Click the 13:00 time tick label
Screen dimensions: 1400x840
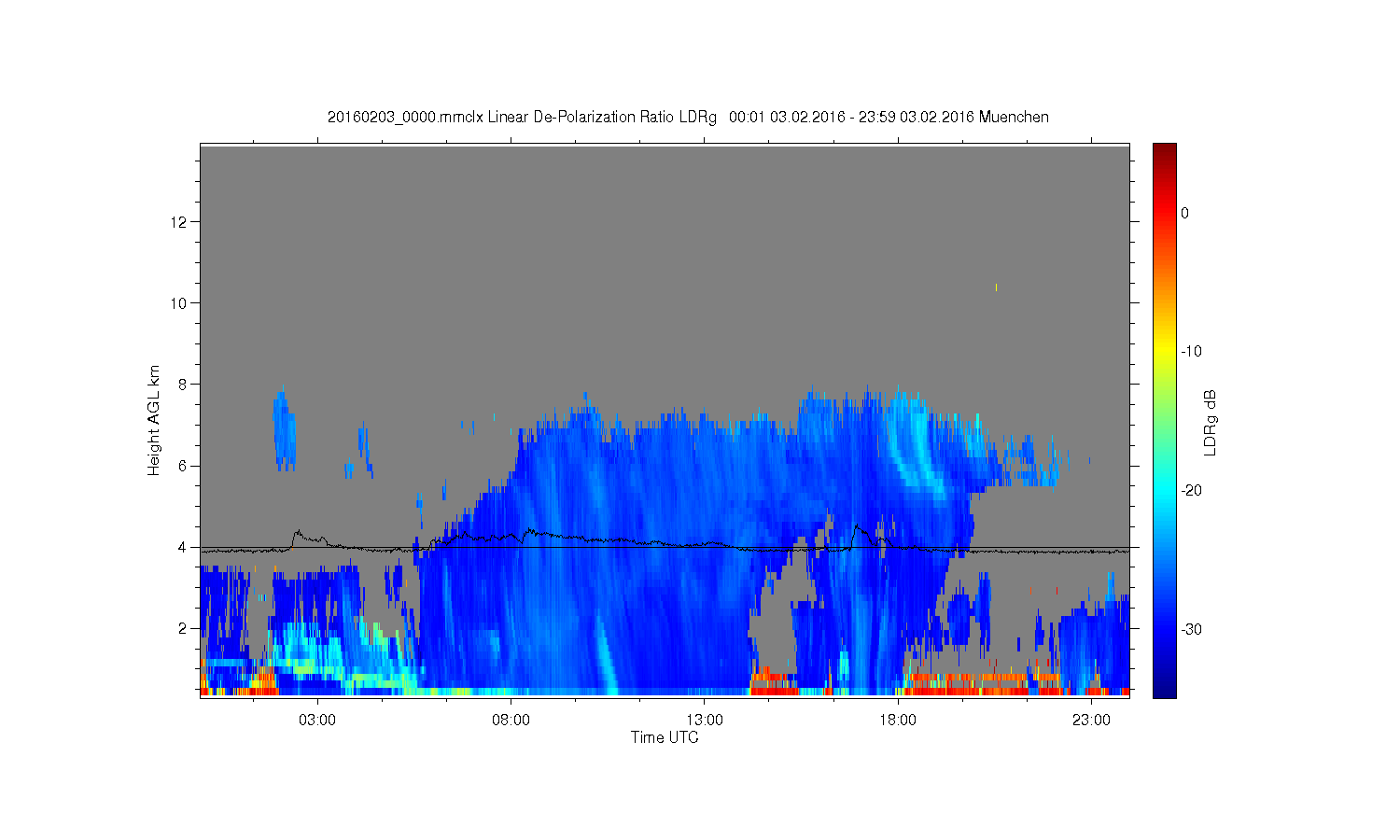click(x=705, y=721)
